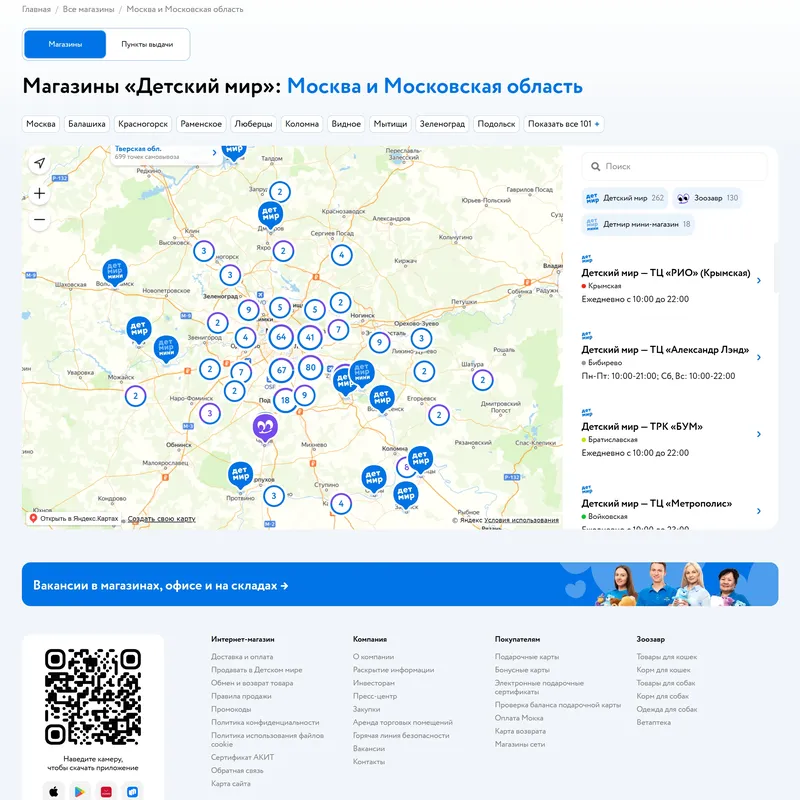Click the zoom-in plus control on the map
Screen dimensions: 800x800
click(x=38, y=192)
